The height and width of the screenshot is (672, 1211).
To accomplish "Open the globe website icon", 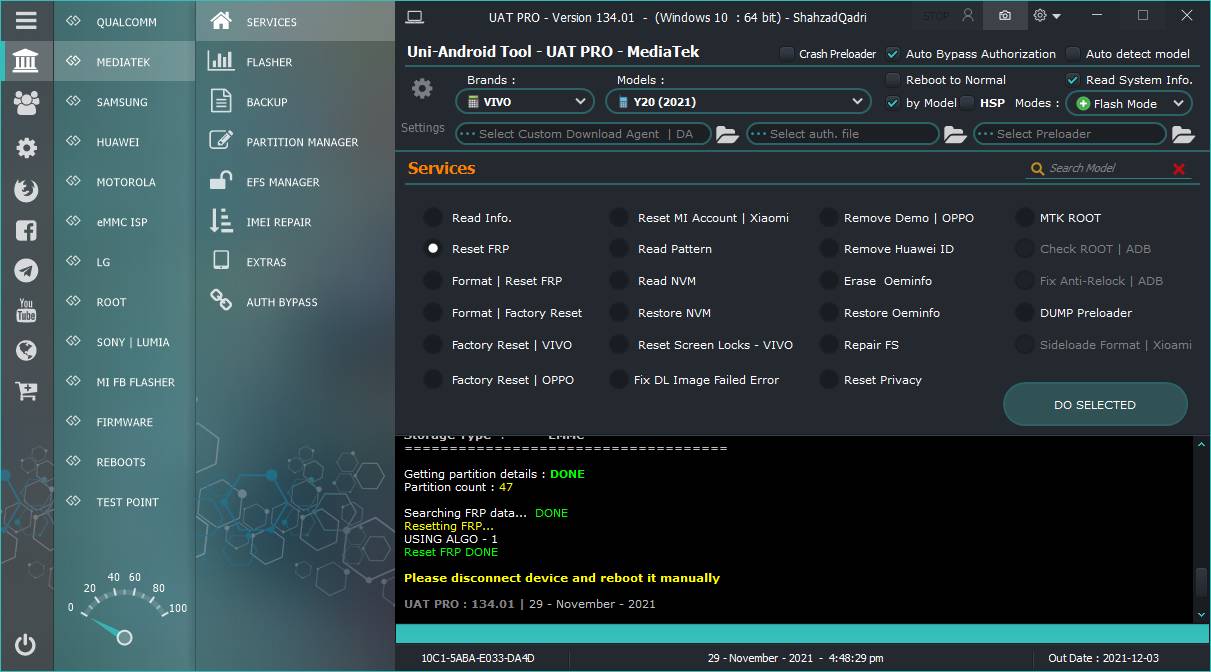I will pos(27,350).
